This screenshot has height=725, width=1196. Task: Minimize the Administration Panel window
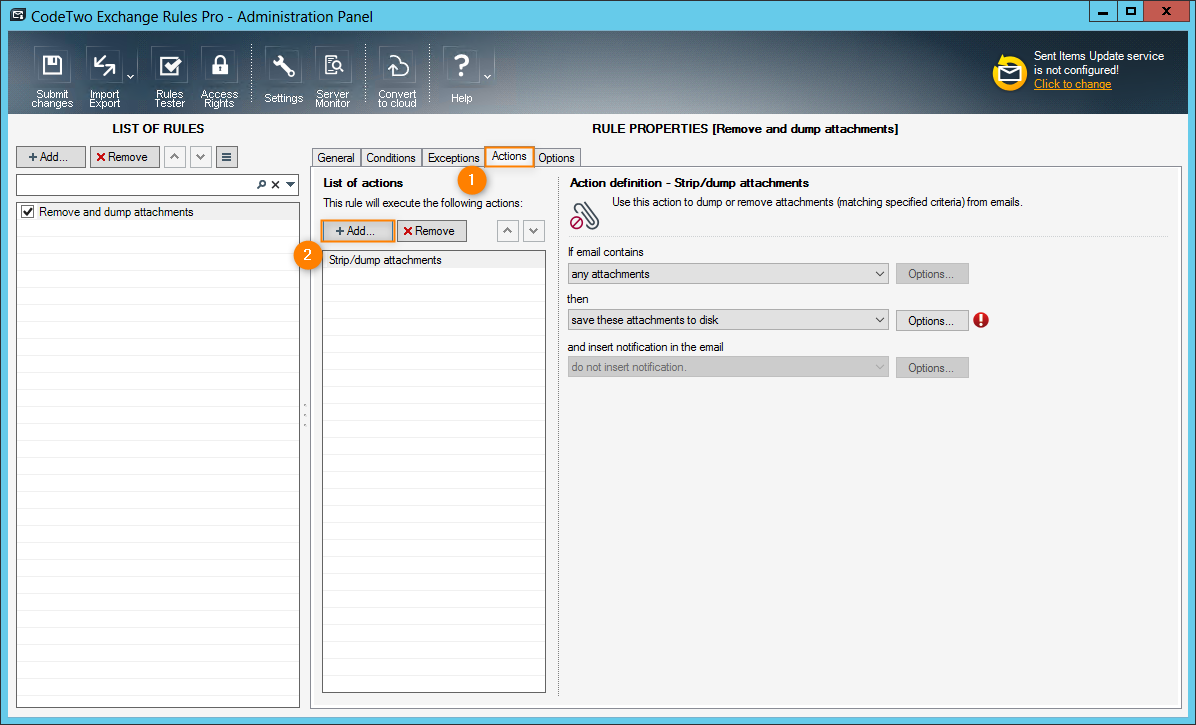pos(1103,12)
